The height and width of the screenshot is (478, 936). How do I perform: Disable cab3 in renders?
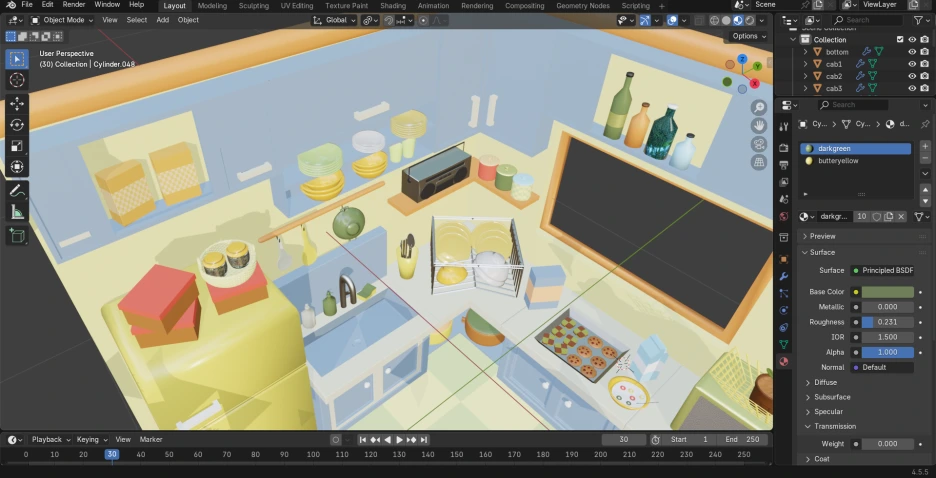[x=924, y=88]
